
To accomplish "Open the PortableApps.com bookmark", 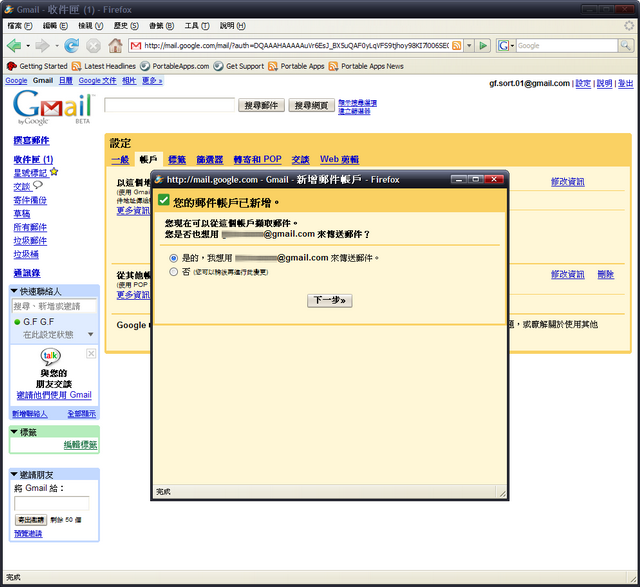I will [x=175, y=66].
